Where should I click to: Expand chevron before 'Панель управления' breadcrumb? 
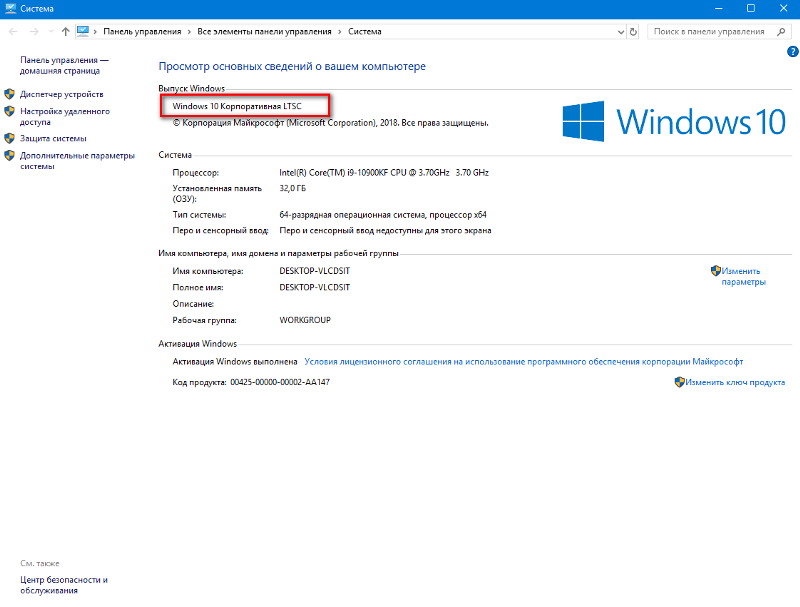coord(95,32)
